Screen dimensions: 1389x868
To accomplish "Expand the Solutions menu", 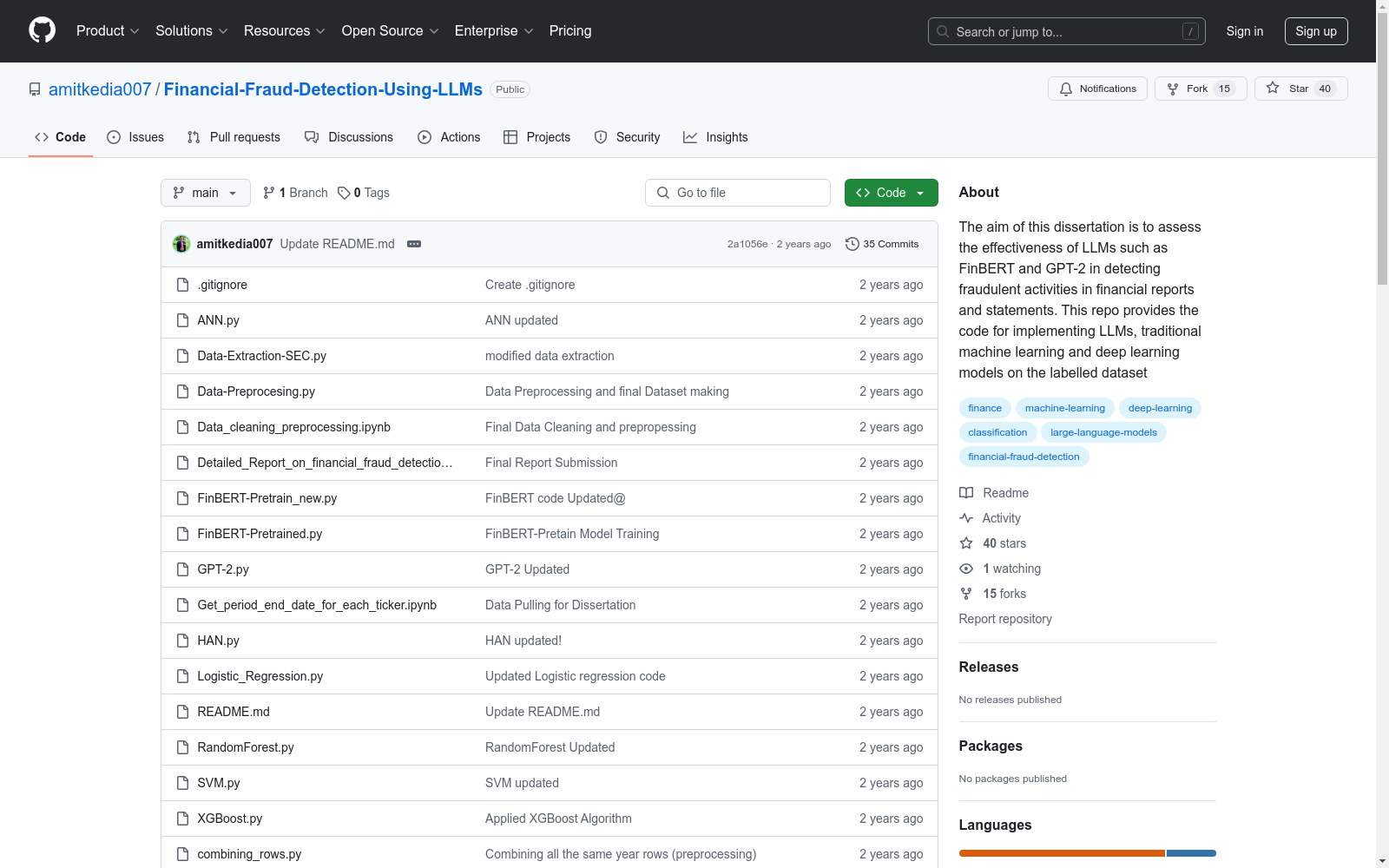I will tap(192, 30).
